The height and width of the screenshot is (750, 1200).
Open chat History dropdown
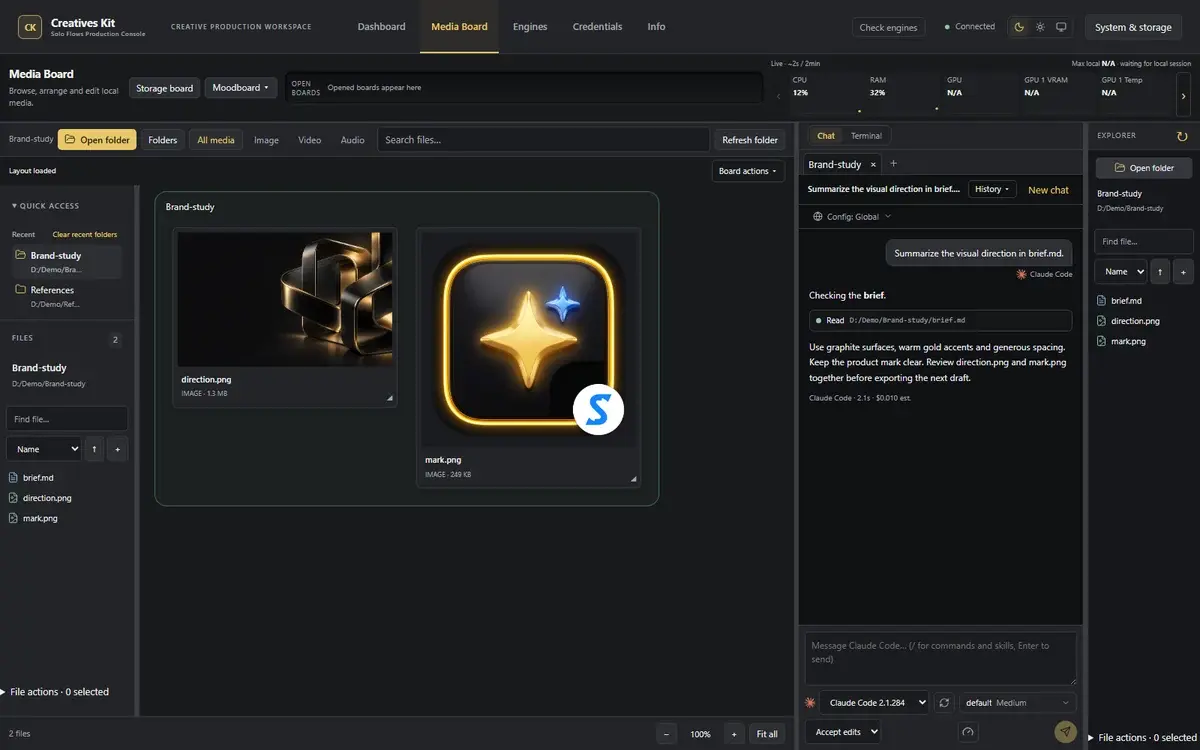click(992, 189)
